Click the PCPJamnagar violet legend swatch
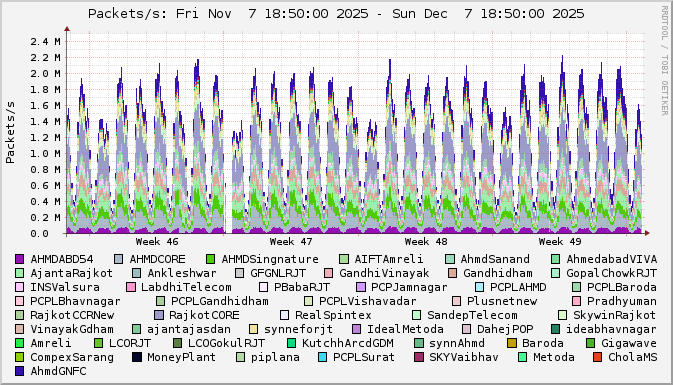Viewport: 673px width, 385px height. click(x=361, y=287)
